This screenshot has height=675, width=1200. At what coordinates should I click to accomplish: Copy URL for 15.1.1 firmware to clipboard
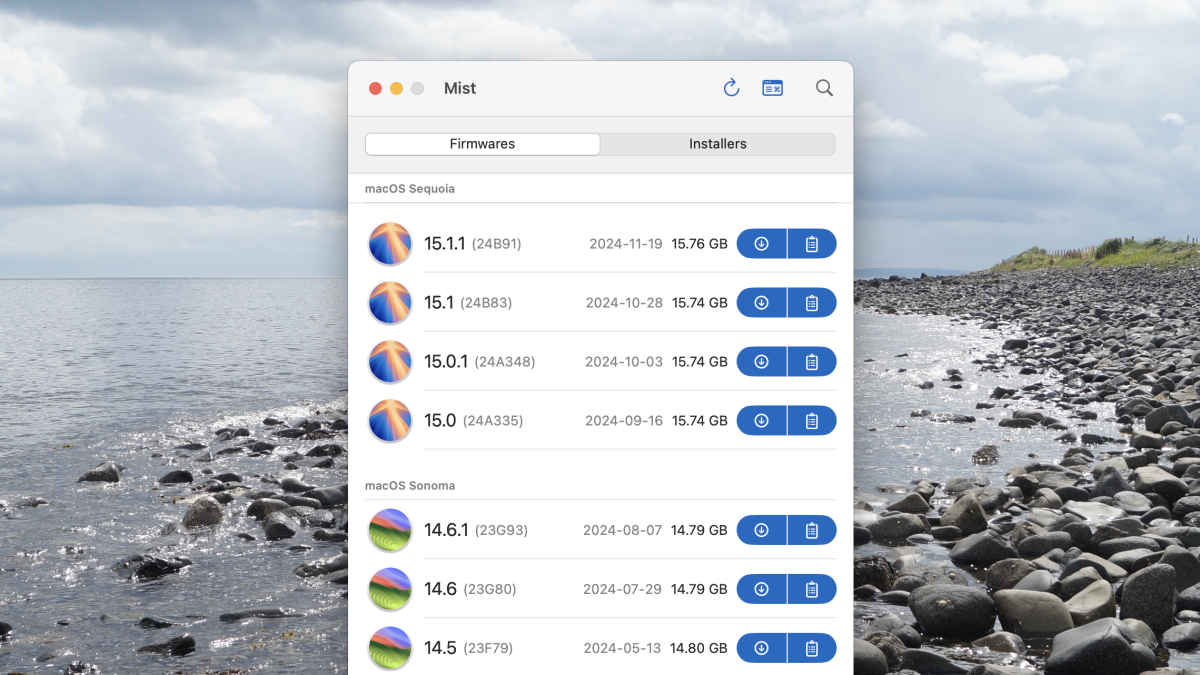pos(812,244)
